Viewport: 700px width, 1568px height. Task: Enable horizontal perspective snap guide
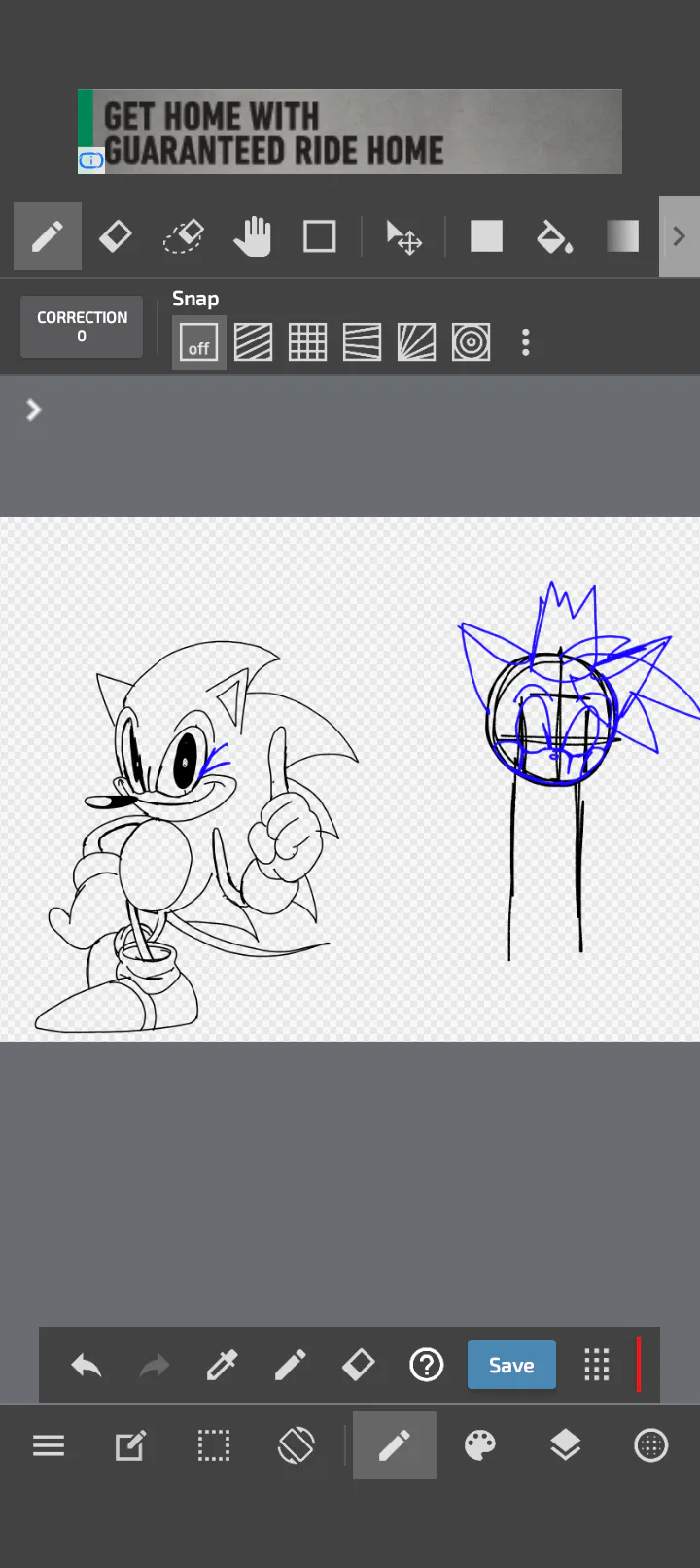tap(363, 342)
